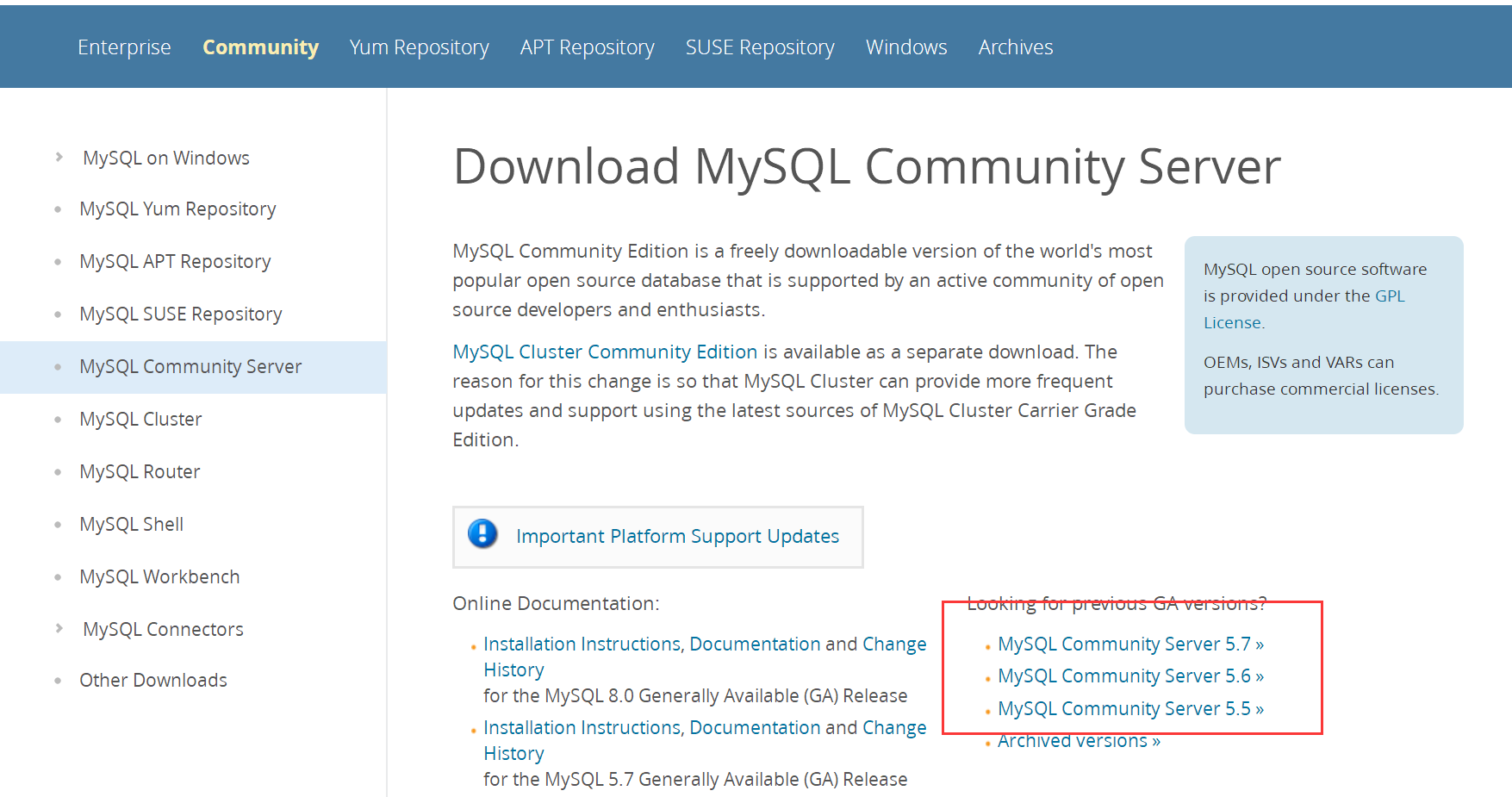Click the 'purchase commercial licenses' text
The image size is (1512, 797).
point(1321,389)
